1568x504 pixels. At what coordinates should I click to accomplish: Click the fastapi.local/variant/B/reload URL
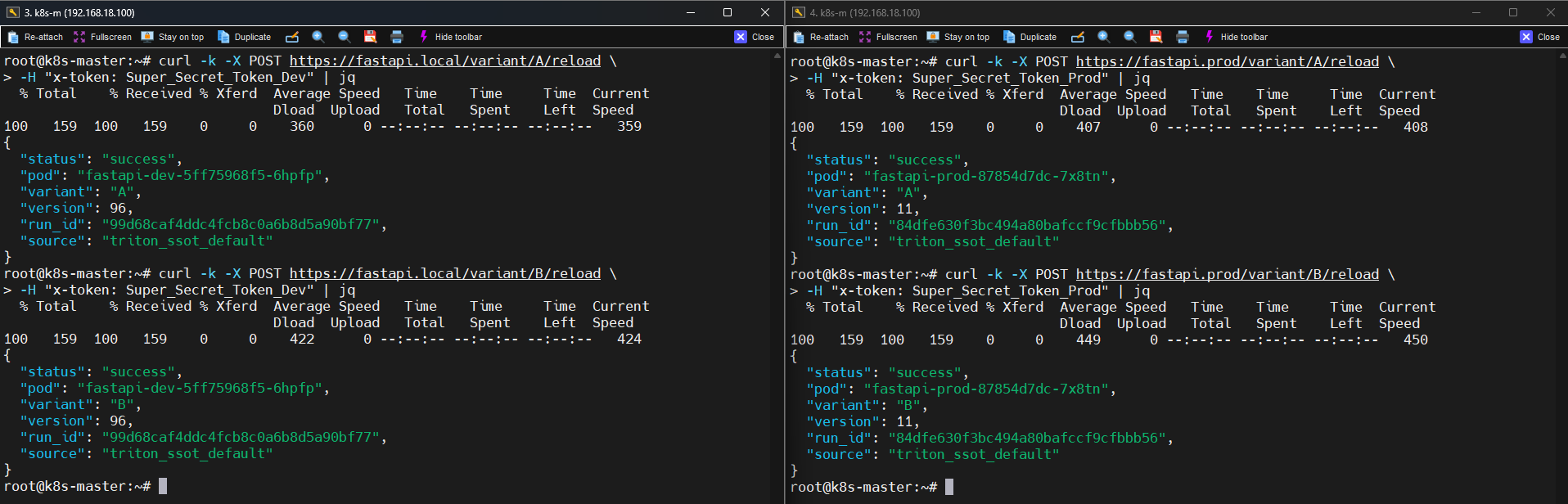[445, 274]
